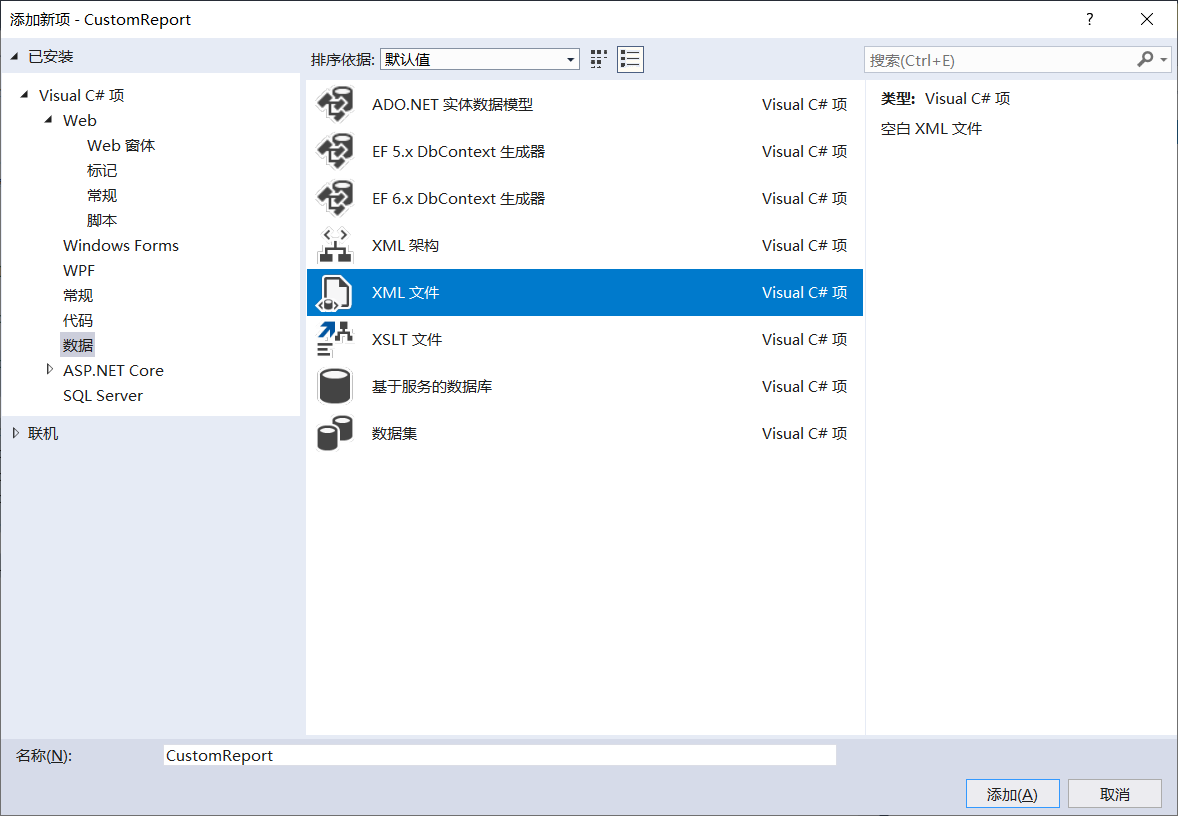Click the EF 6.x DbContext 生成器 icon
This screenshot has width=1178, height=816.
tap(335, 198)
